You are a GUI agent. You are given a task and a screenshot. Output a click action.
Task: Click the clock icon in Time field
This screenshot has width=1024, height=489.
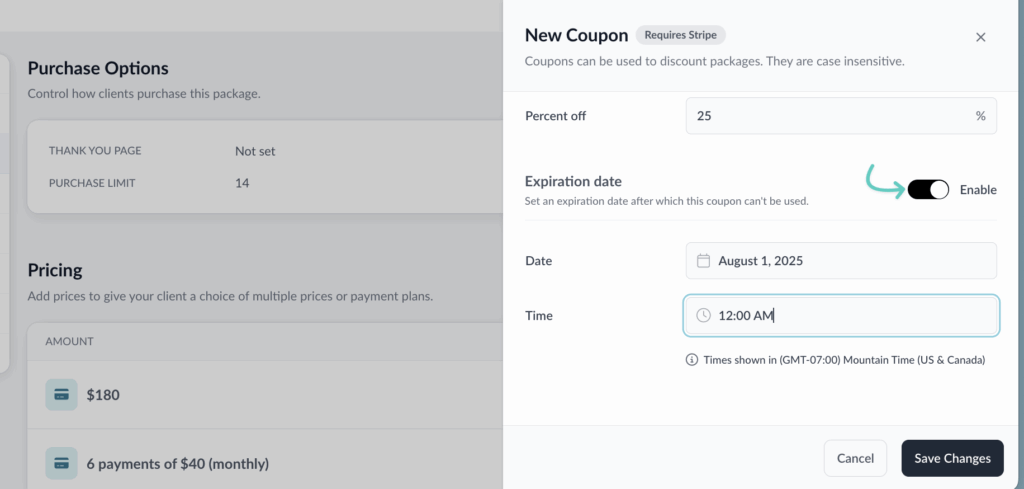tap(703, 315)
